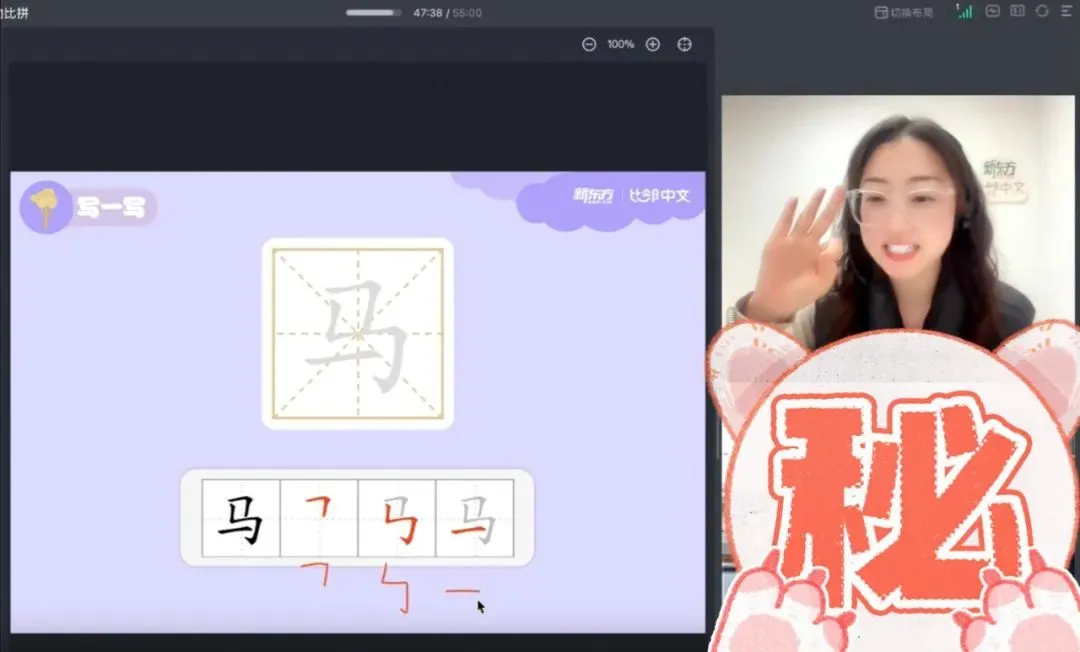This screenshot has height=652, width=1080.
Task: Open the hamburger menu at top right
Action: click(1066, 11)
